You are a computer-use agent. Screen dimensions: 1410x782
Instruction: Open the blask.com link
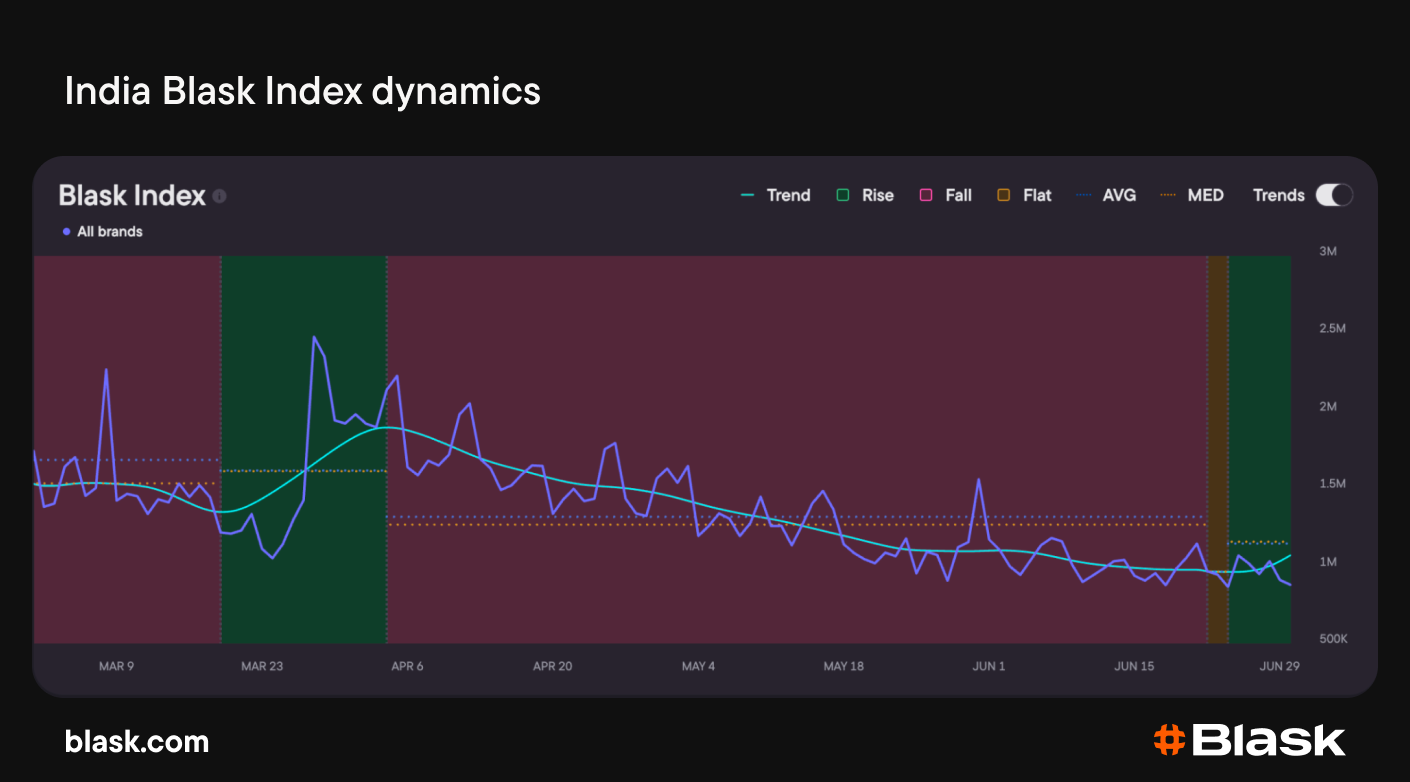tap(137, 742)
